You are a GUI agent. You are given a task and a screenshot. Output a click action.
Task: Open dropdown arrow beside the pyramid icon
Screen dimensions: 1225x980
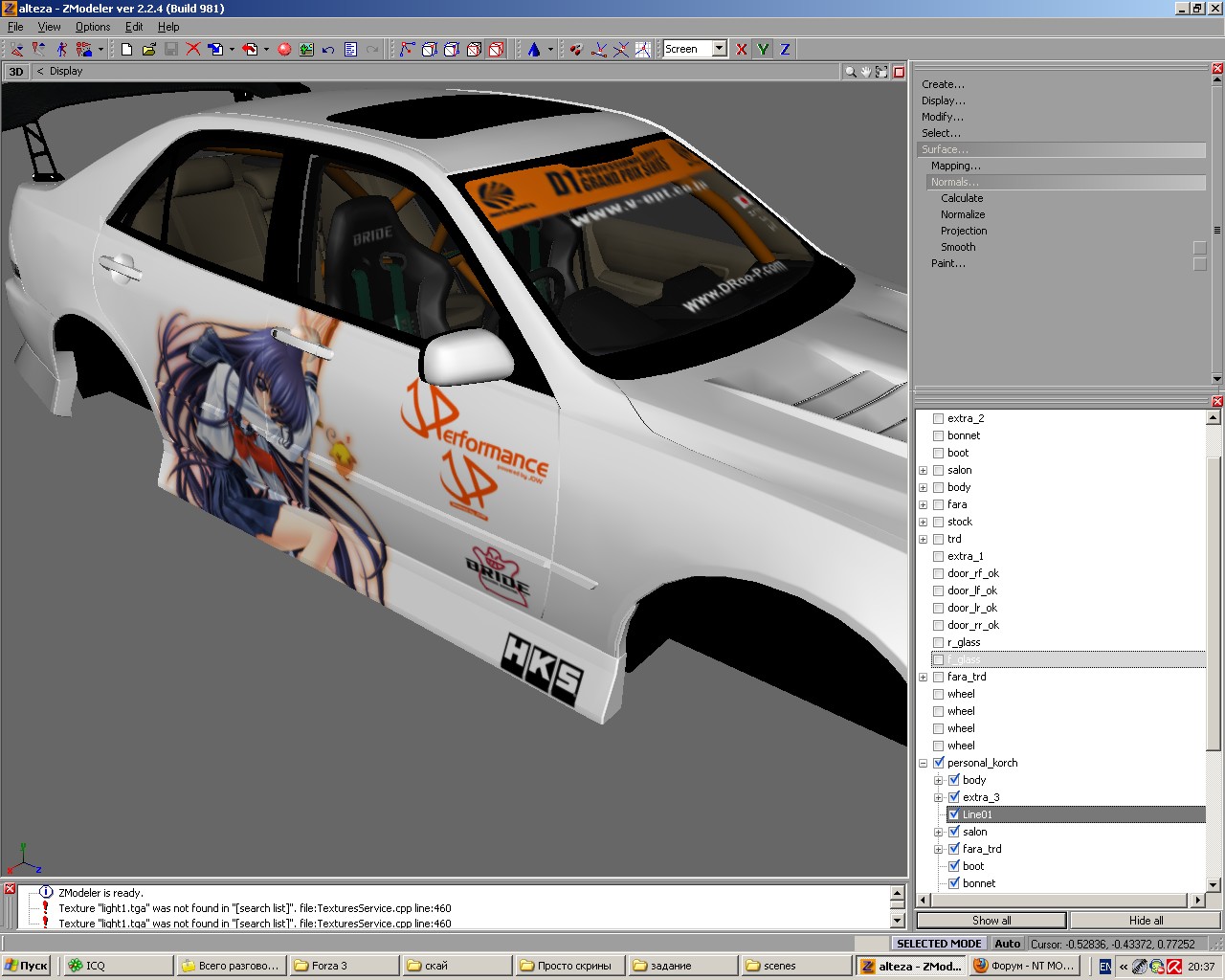550,50
